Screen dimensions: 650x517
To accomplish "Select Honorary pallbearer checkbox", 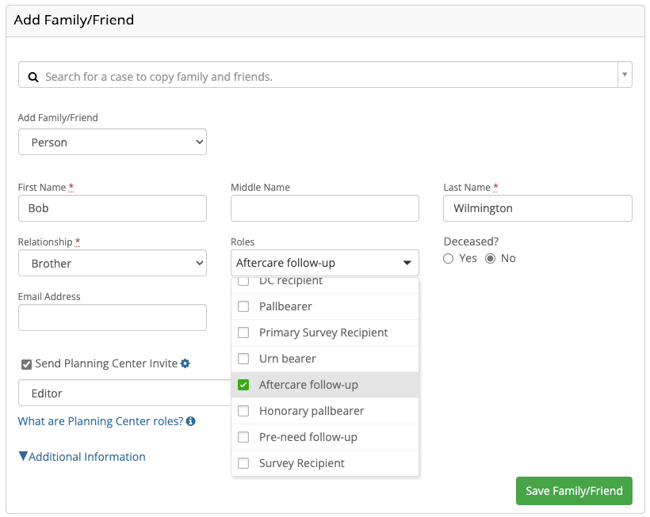I will [243, 411].
